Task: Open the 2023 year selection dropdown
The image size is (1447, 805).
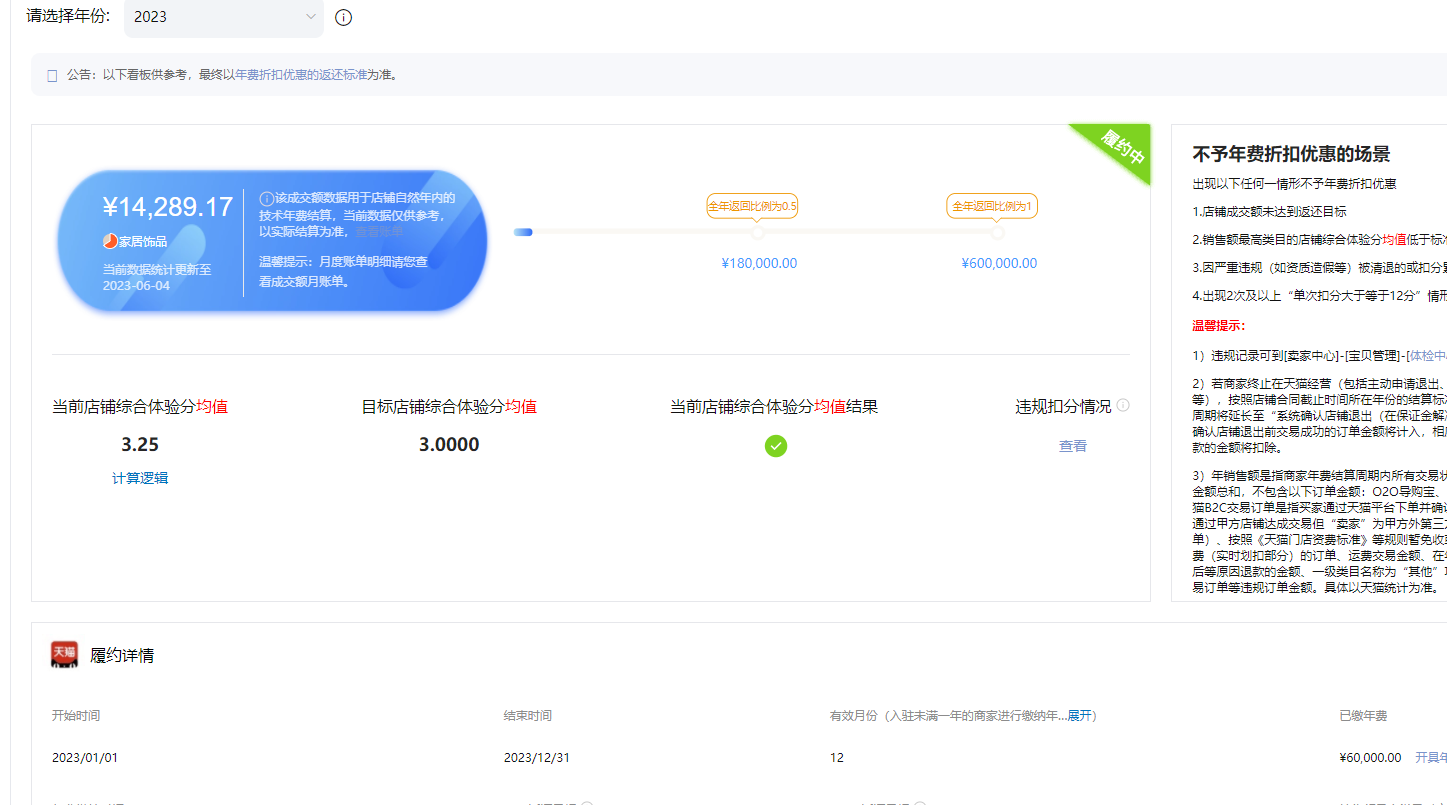Action: pyautogui.click(x=224, y=17)
